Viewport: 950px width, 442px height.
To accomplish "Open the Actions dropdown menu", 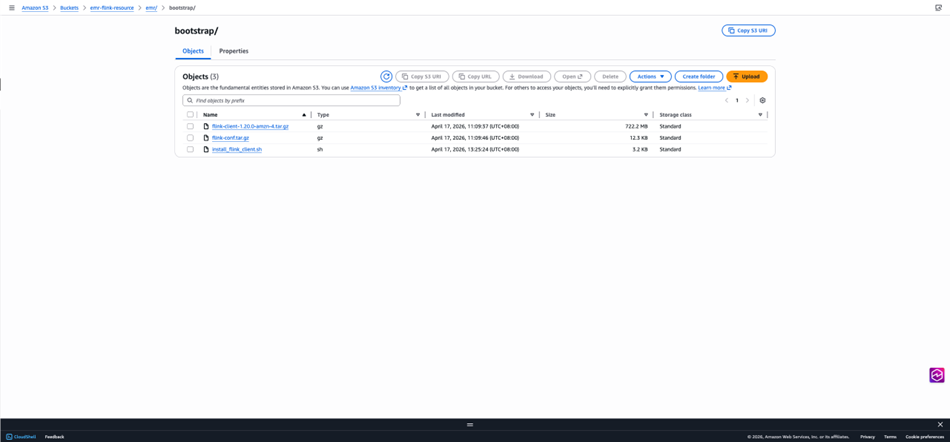I will tap(650, 76).
